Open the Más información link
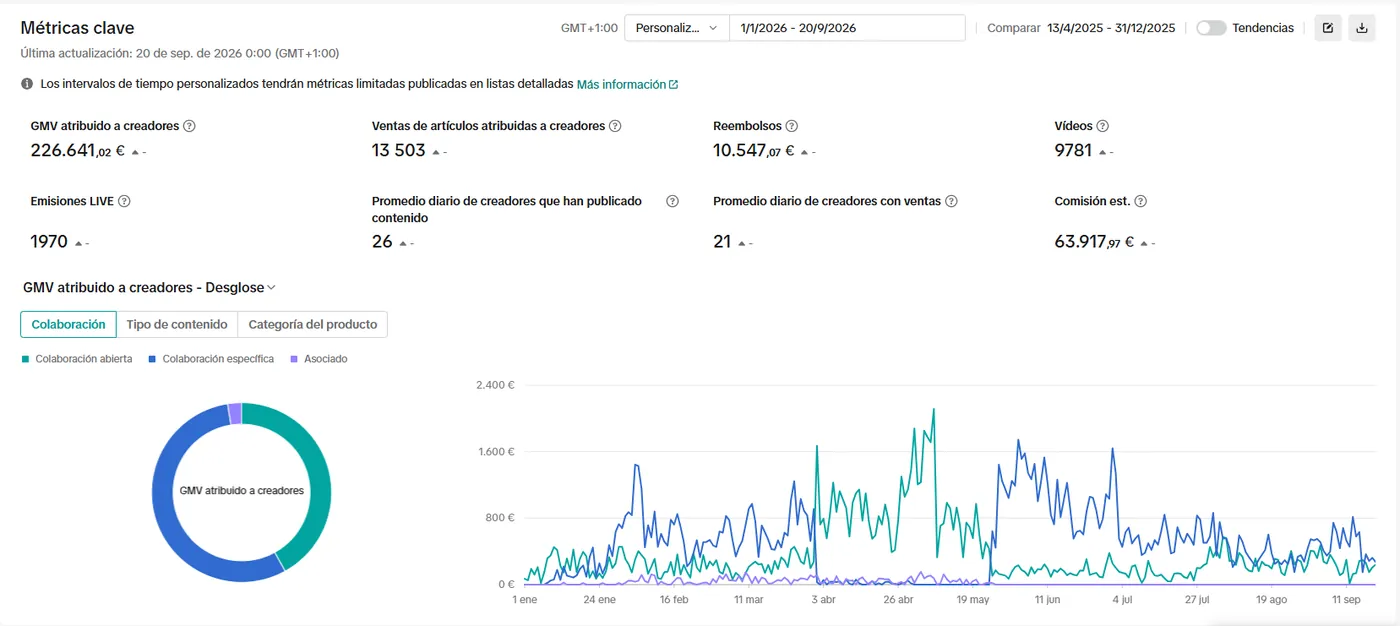Viewport: 1400px width, 626px height. [x=621, y=85]
